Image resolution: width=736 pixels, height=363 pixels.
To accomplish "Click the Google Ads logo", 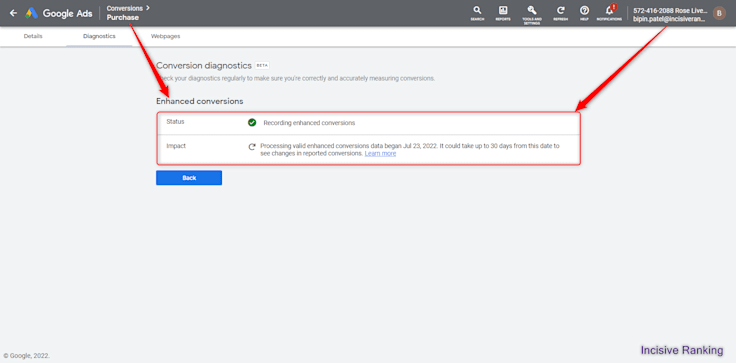I will pos(59,13).
